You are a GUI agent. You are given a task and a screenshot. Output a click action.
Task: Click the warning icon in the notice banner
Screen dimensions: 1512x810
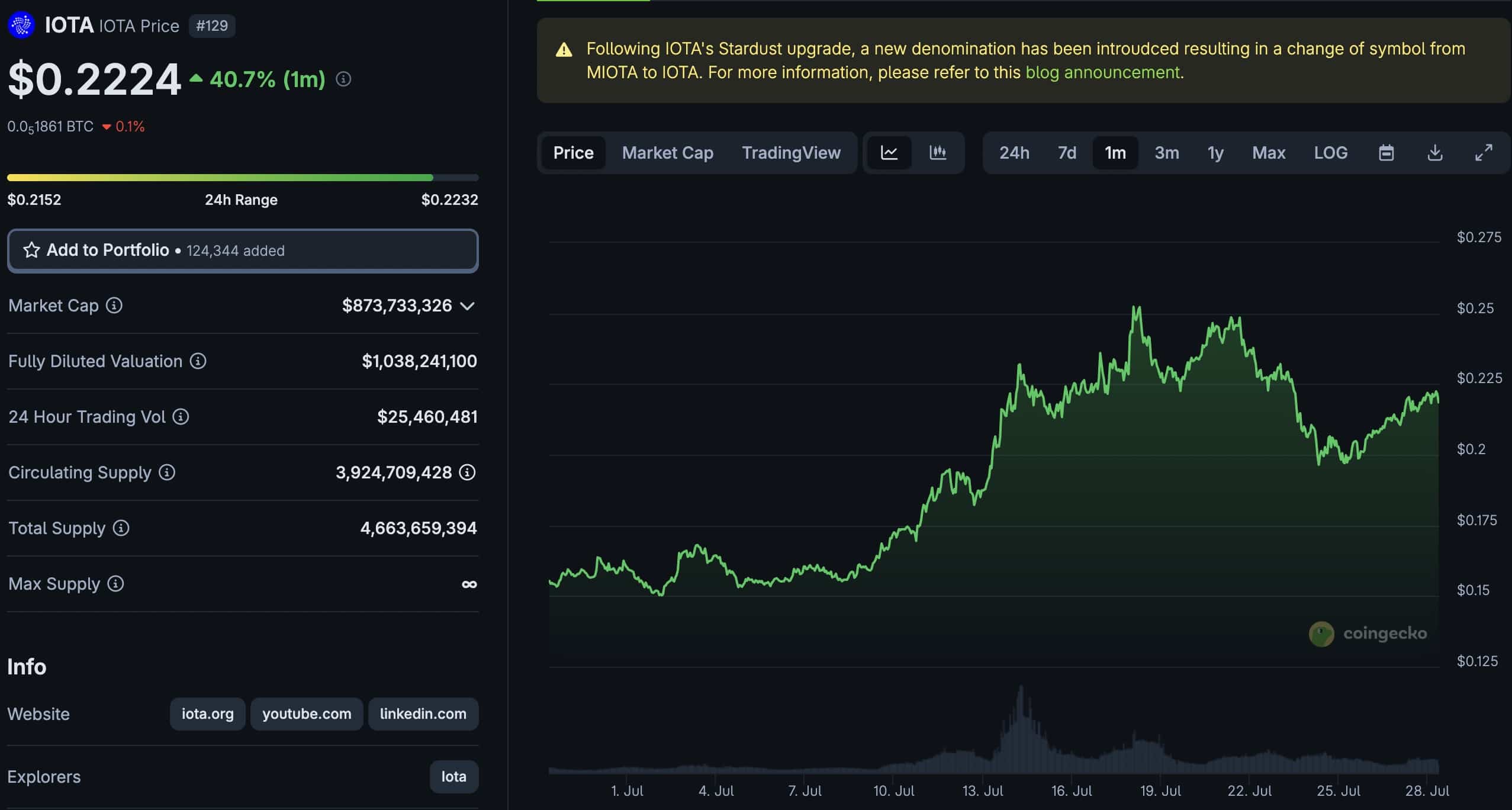tap(564, 50)
